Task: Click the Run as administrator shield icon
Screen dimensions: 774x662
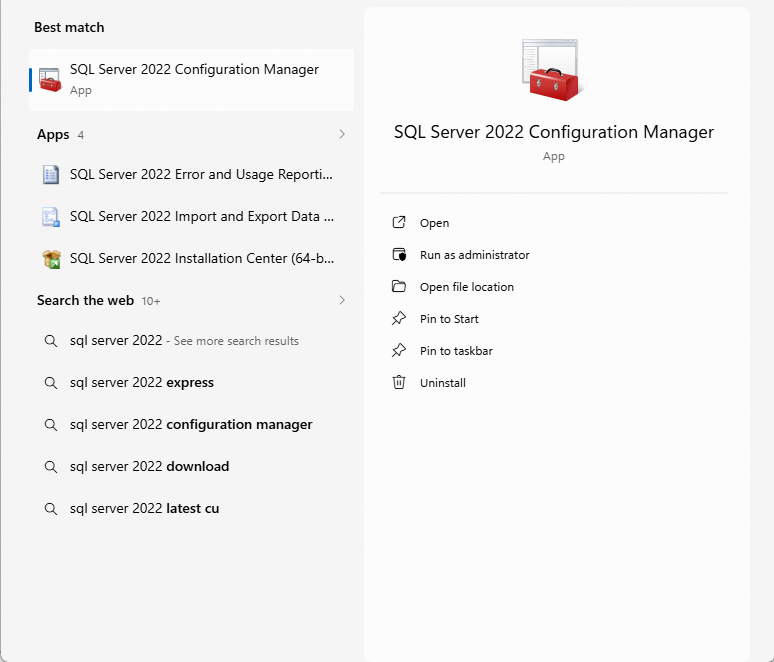Action: tap(399, 255)
